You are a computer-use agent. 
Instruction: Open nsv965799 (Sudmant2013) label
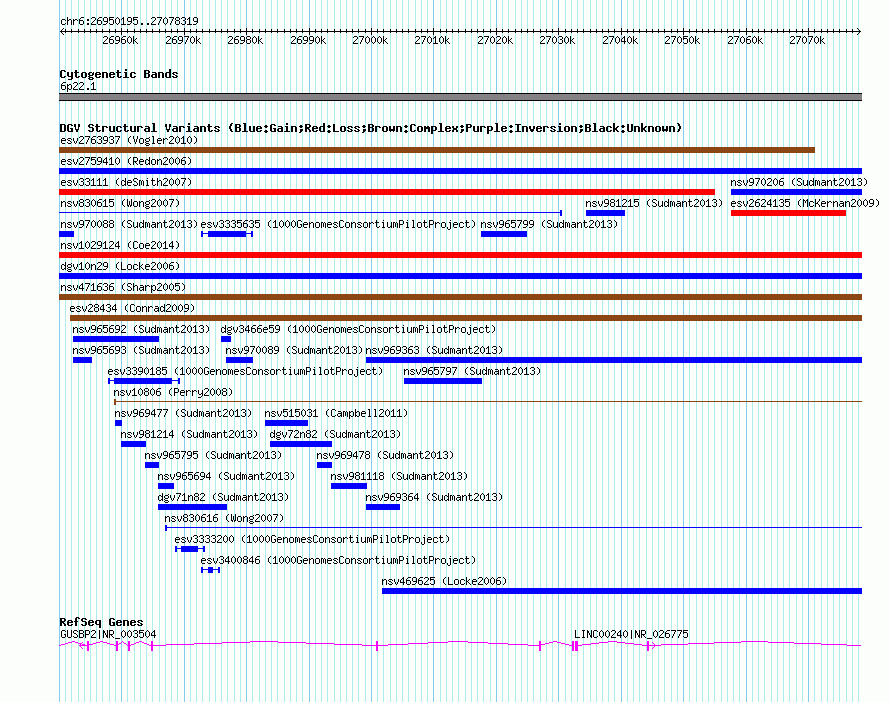[549, 224]
